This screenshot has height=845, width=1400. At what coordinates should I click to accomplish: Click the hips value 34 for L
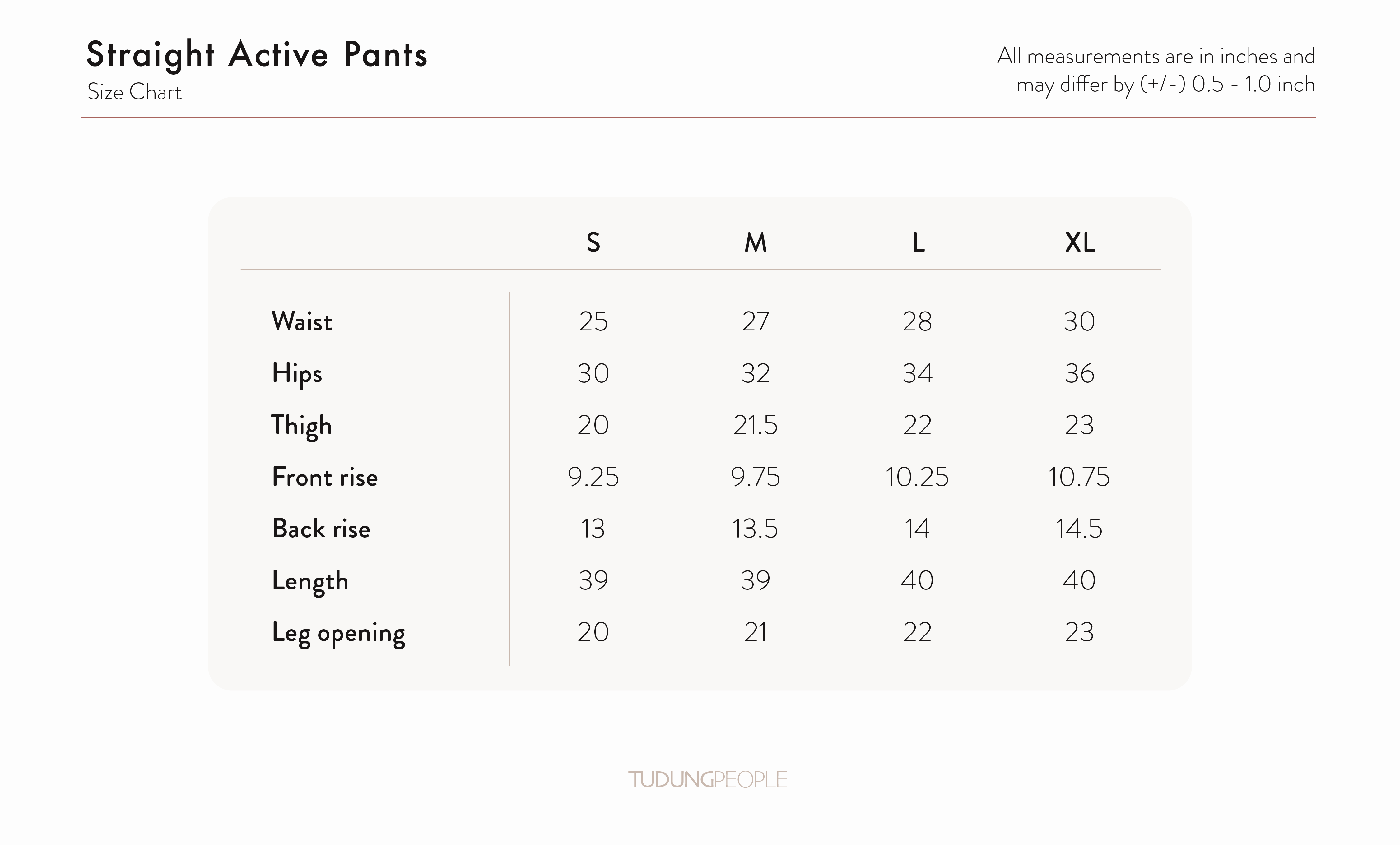918,373
